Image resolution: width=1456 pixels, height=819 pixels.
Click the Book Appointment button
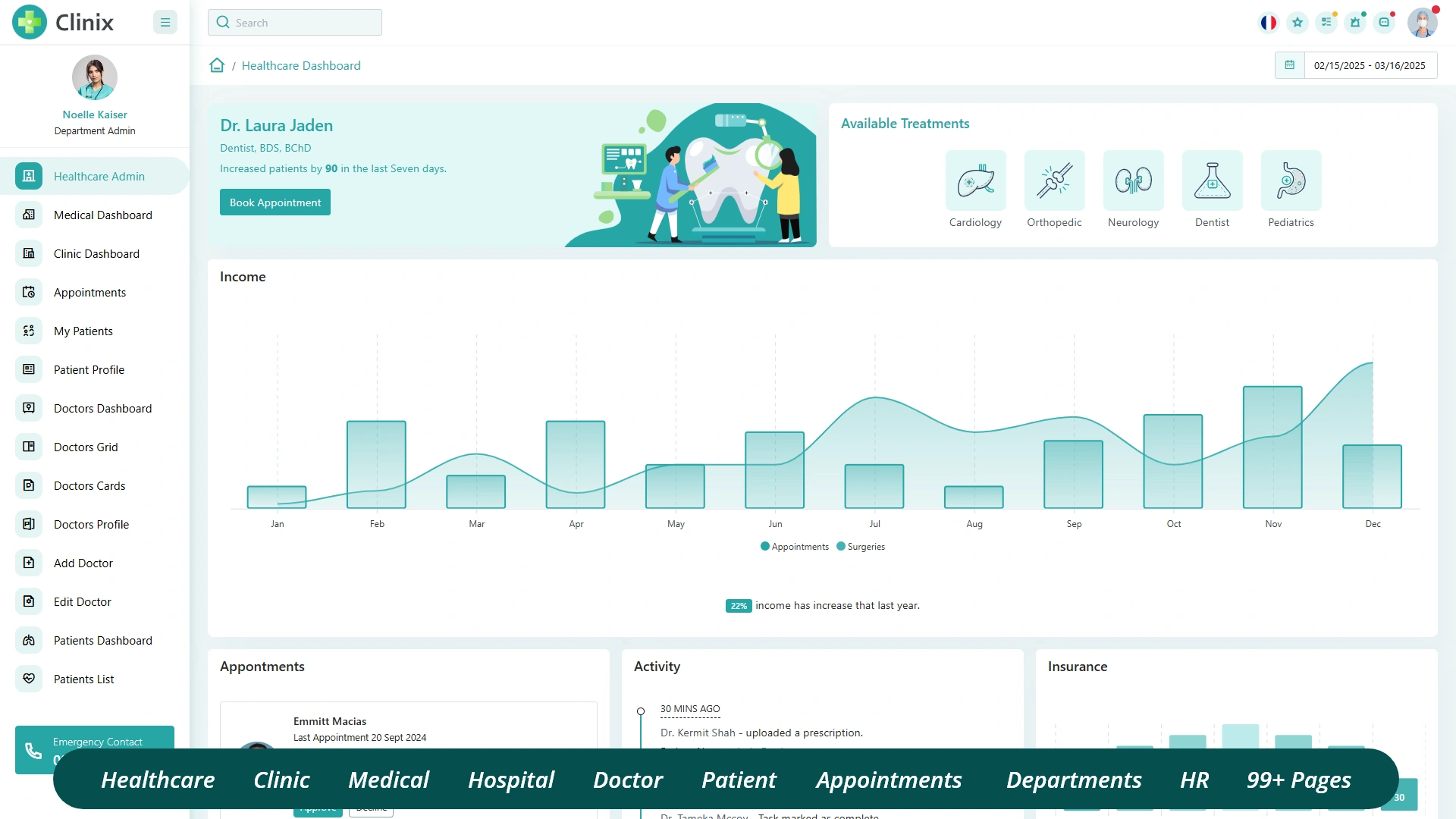click(275, 202)
